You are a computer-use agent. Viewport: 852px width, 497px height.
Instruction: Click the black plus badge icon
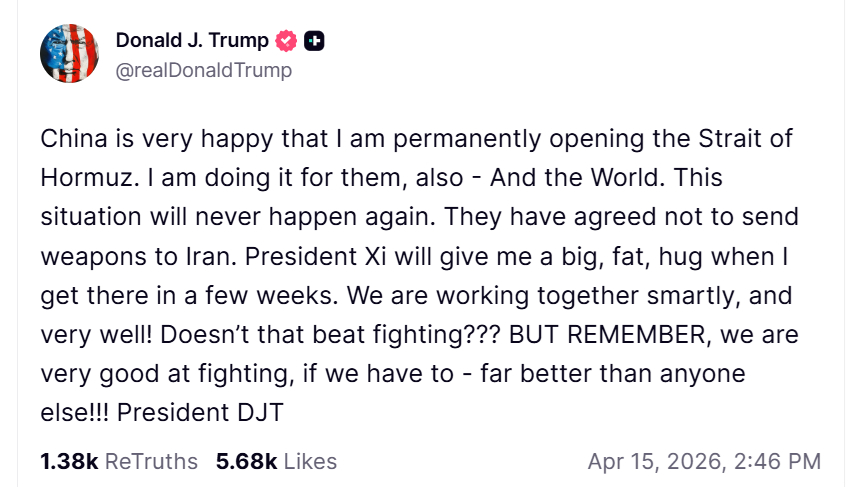pos(314,41)
